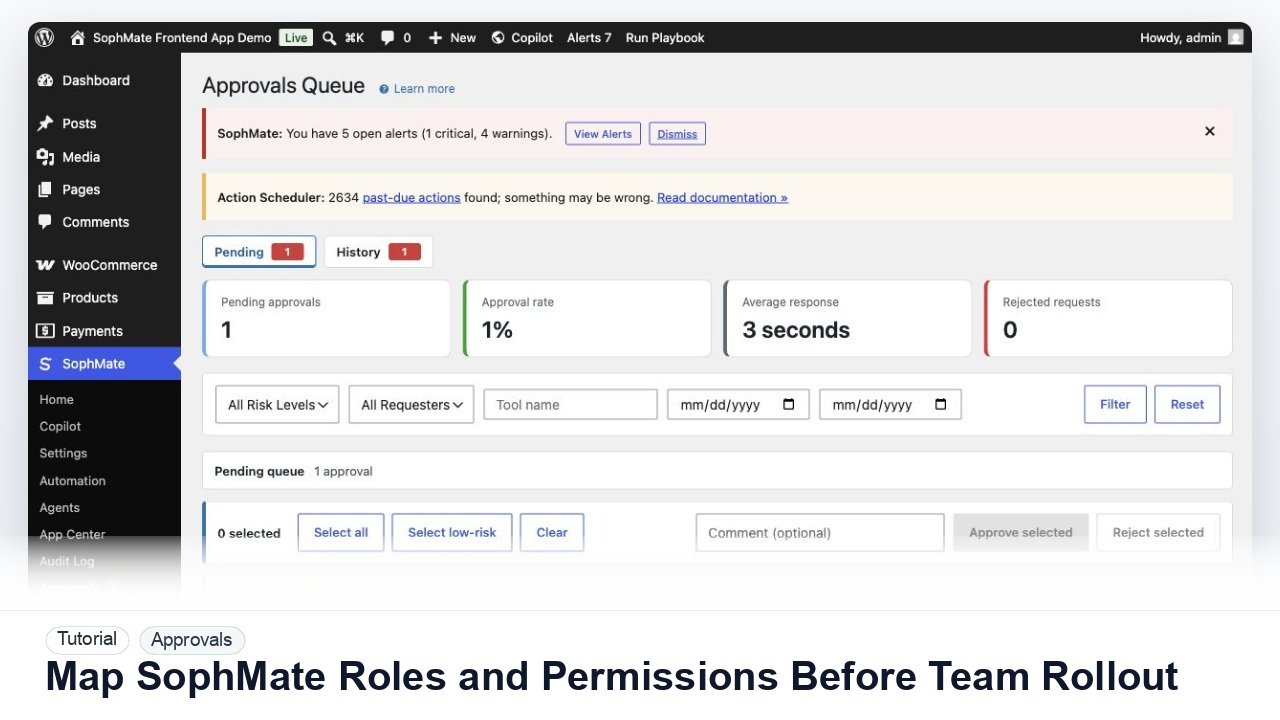Click the View Alerts button
Image resolution: width=1280 pixels, height=720 pixels.
(x=603, y=134)
